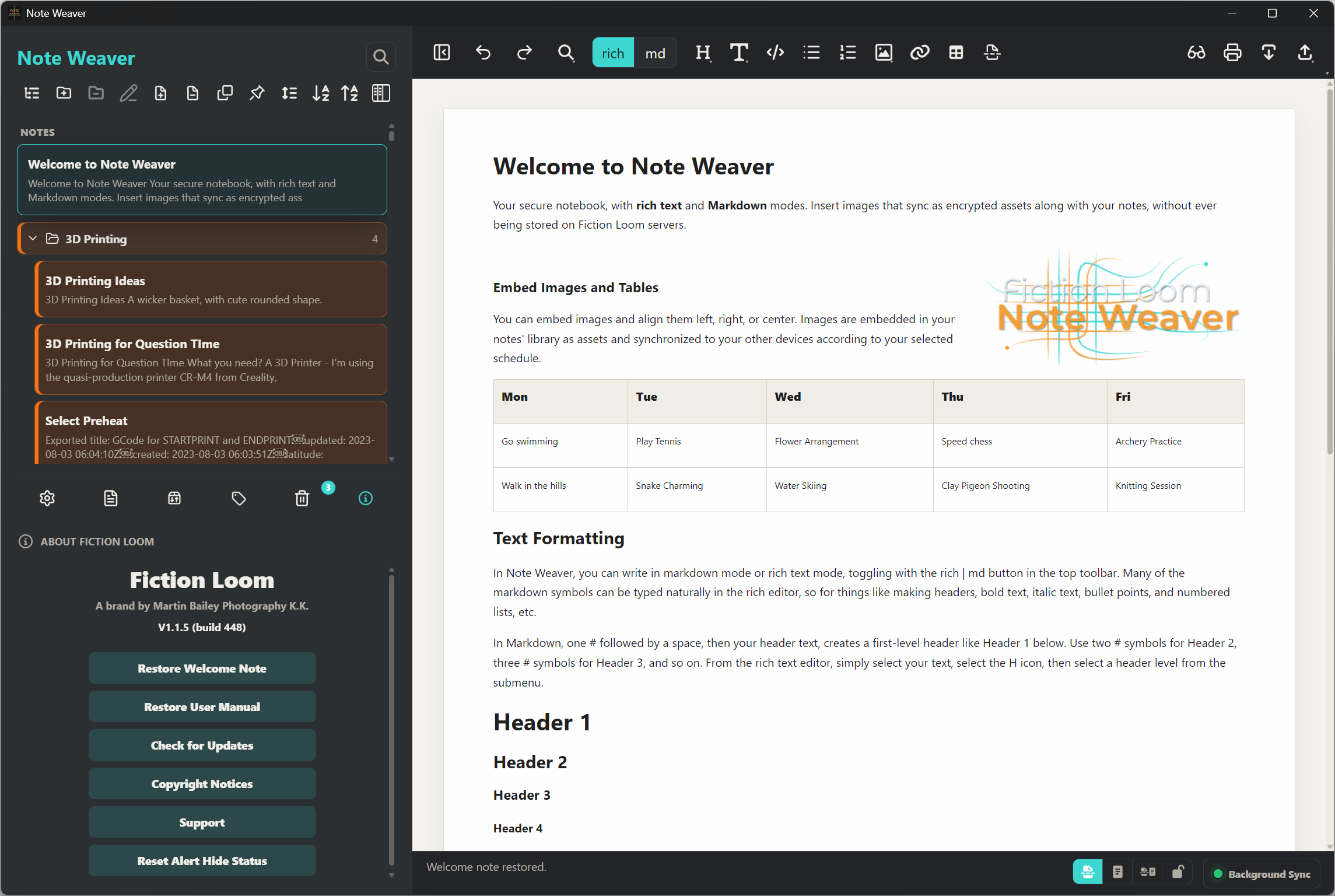This screenshot has height=896, width=1335.
Task: Open reading view with the glasses icon
Action: pyautogui.click(x=1196, y=52)
